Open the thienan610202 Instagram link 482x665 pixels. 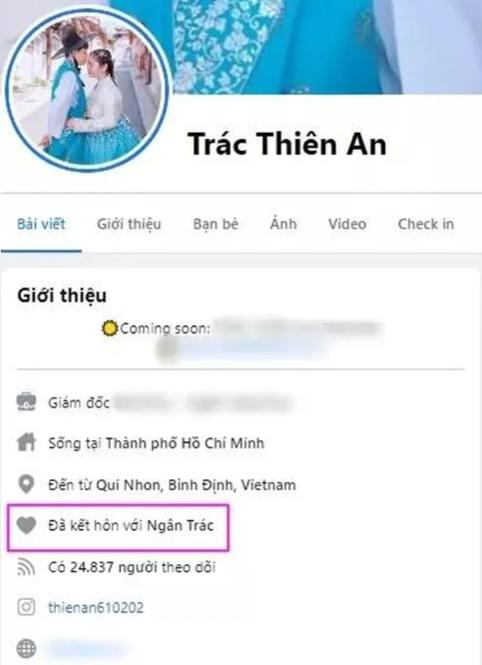click(96, 608)
